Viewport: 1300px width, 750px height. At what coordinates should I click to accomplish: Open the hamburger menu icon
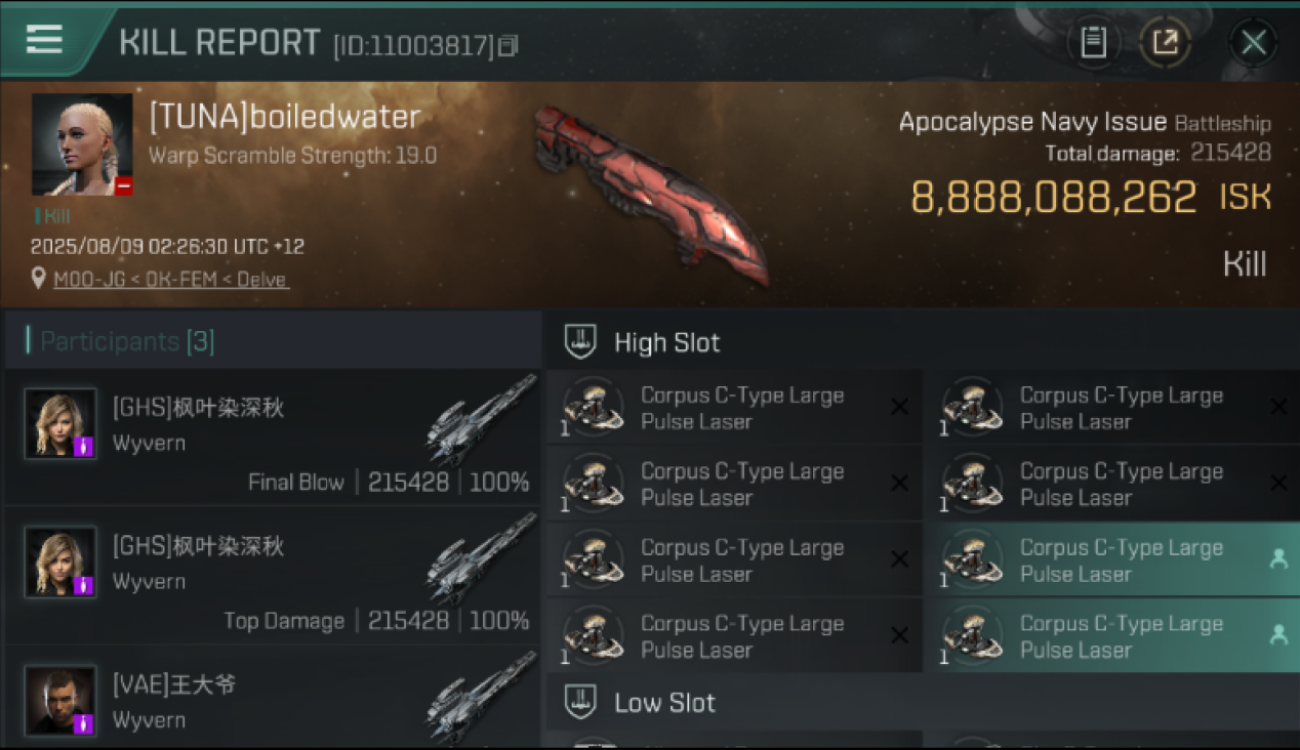click(44, 41)
